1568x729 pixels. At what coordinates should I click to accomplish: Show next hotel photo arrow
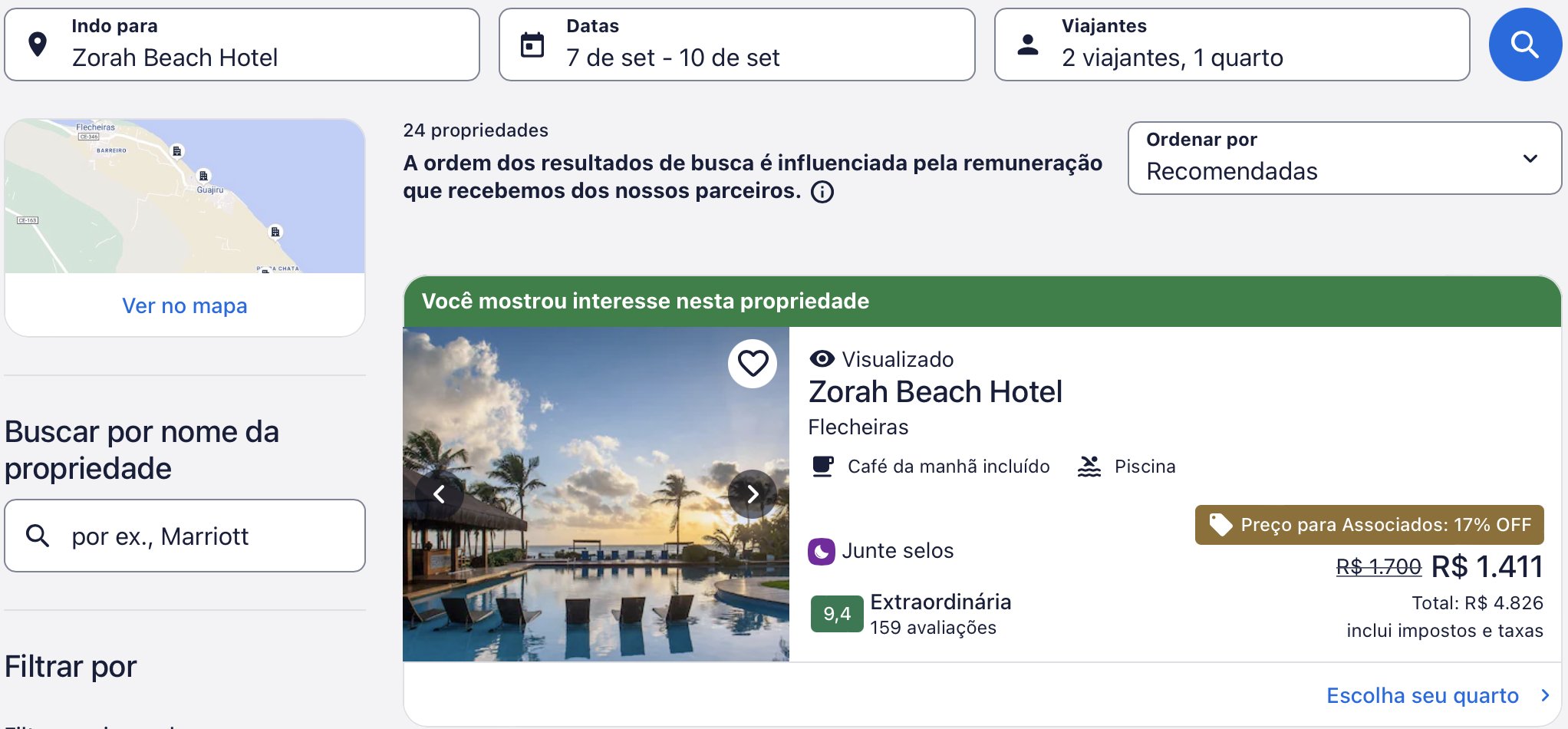753,494
